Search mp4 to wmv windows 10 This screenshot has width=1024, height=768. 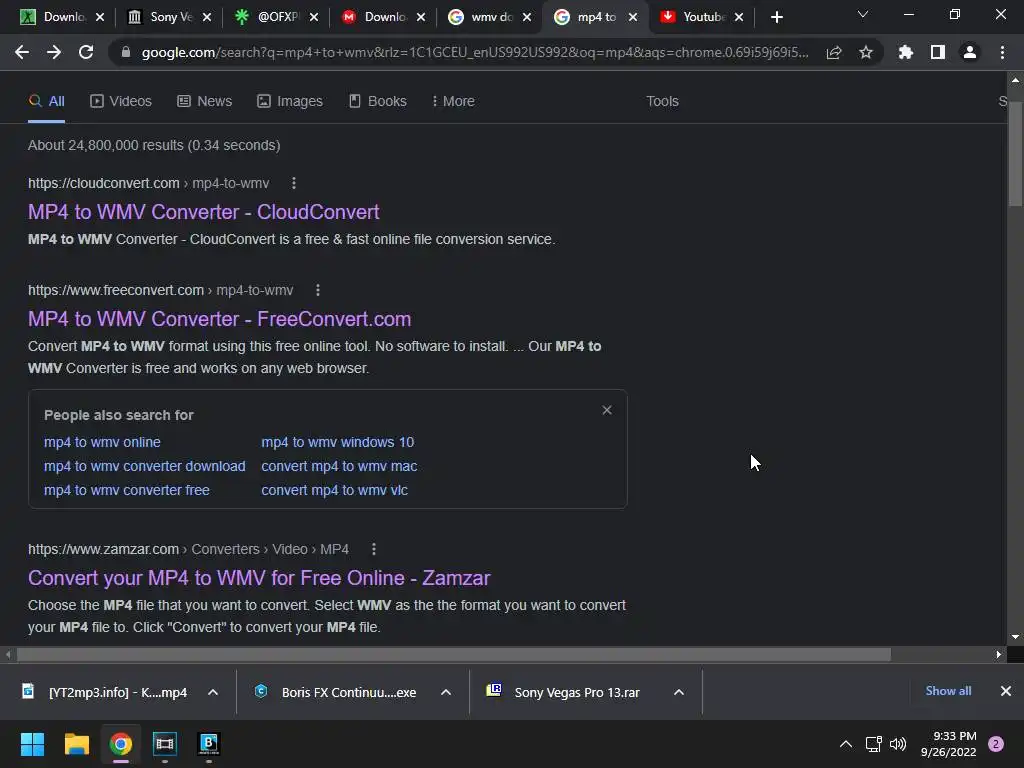pos(338,442)
